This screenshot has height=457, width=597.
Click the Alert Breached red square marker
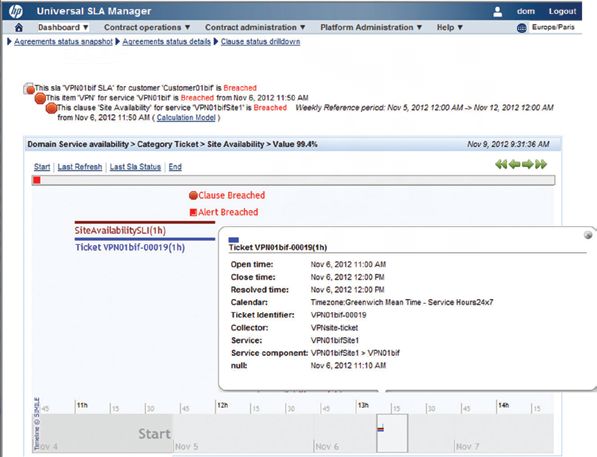click(x=193, y=212)
